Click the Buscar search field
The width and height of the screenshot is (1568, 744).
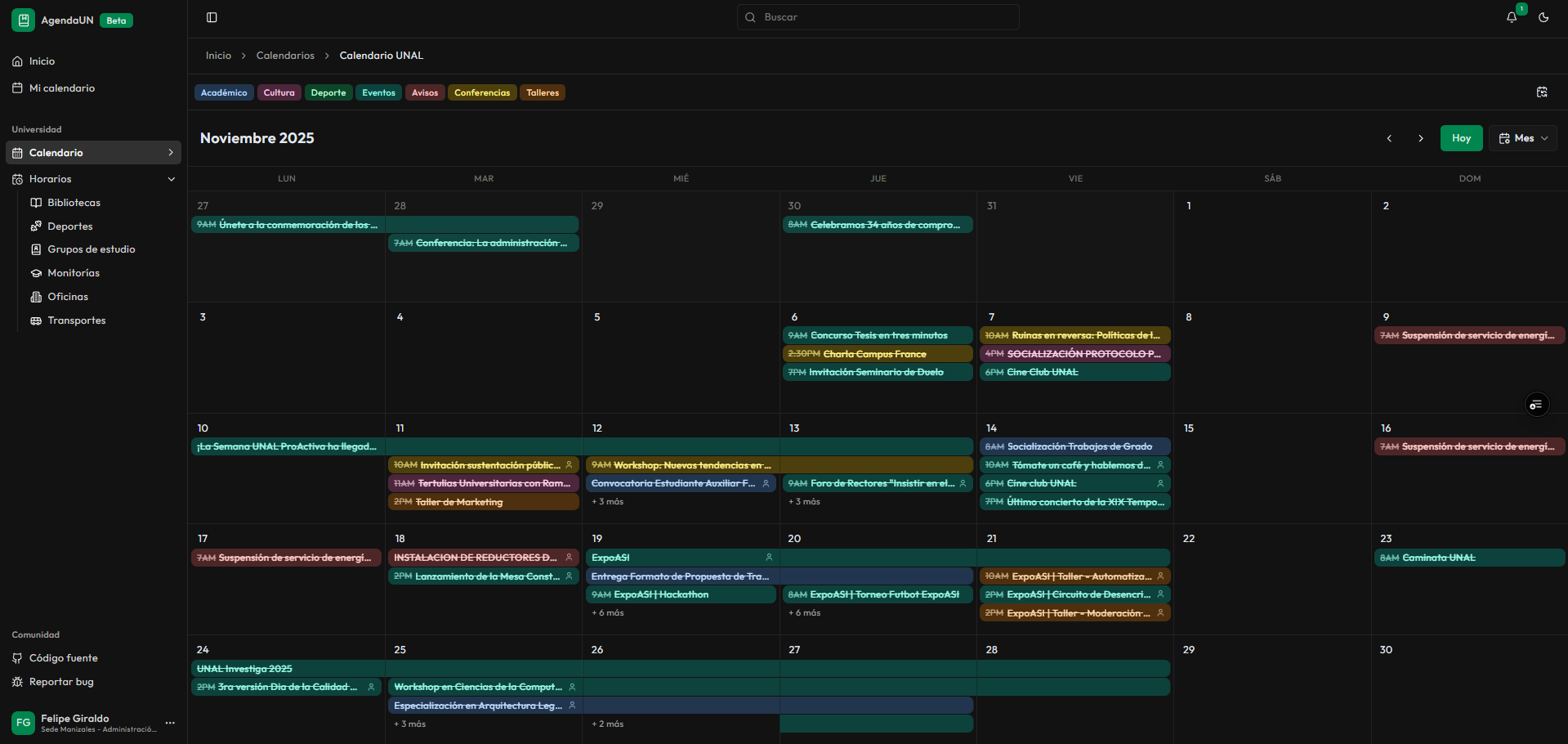878,17
